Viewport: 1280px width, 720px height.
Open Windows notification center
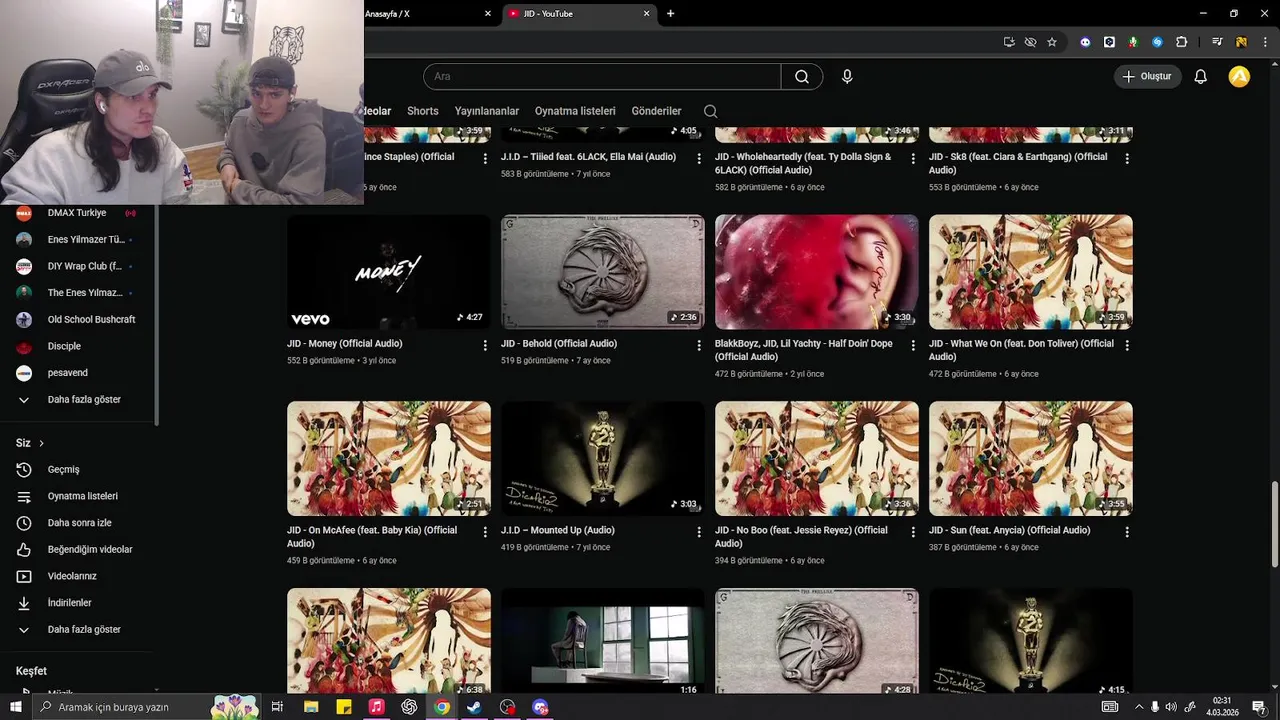[x=1259, y=707]
